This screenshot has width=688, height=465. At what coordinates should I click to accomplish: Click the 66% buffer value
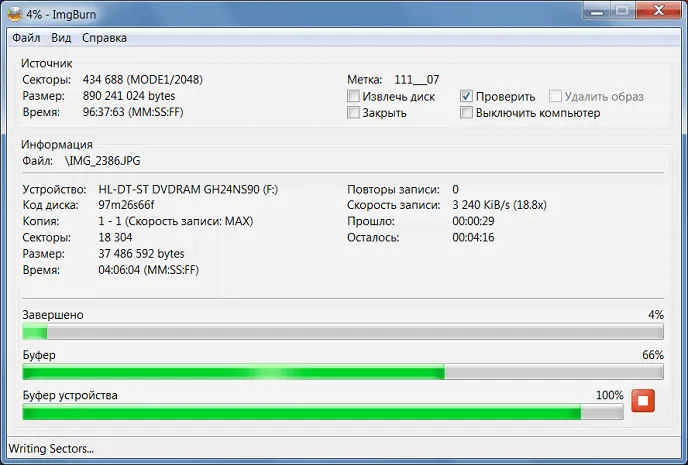click(x=653, y=355)
